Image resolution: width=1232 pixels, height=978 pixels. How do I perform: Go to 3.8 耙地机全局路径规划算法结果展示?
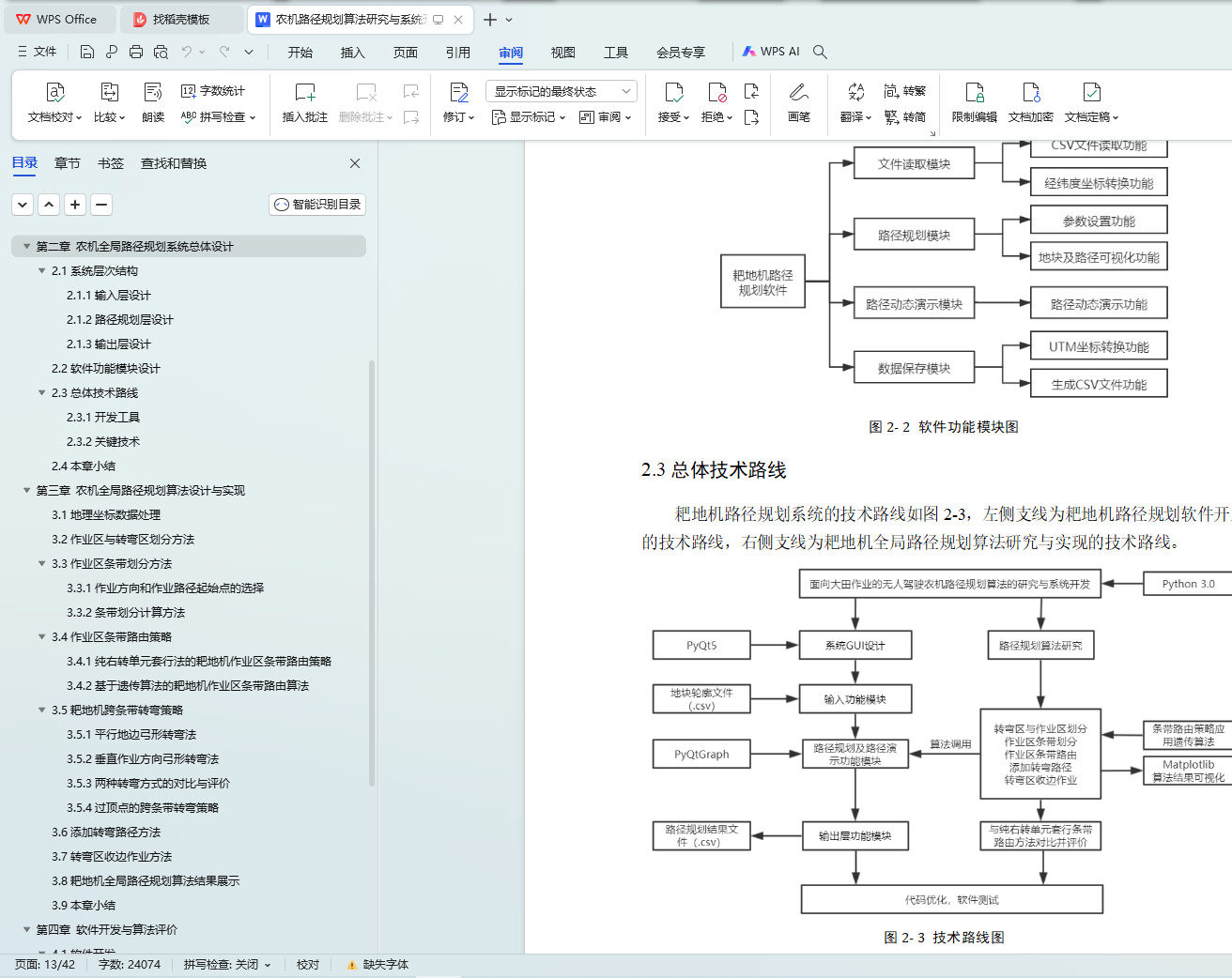pos(146,880)
